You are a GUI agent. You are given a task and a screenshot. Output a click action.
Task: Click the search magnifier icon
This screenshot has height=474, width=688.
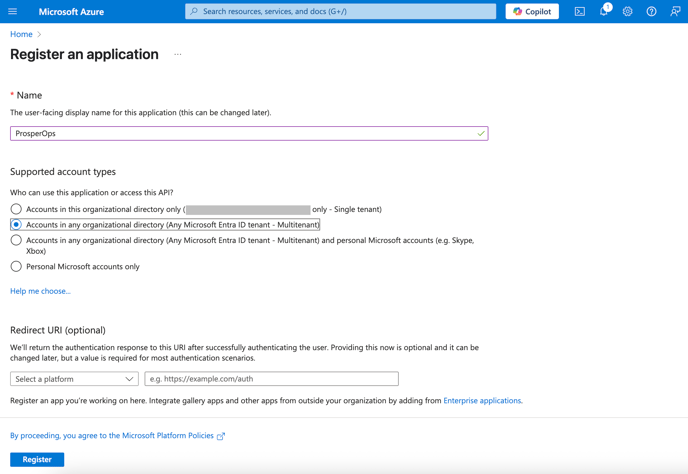[x=194, y=11]
